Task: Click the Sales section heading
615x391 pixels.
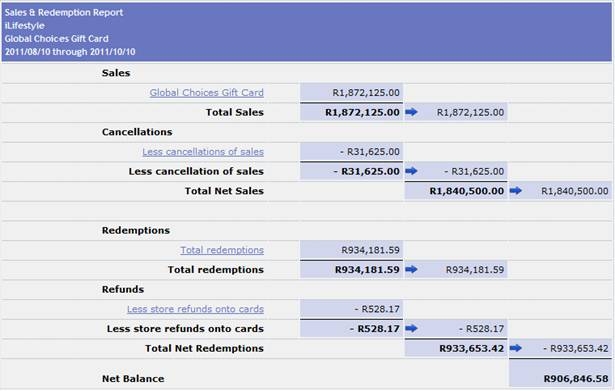Action: tap(116, 73)
